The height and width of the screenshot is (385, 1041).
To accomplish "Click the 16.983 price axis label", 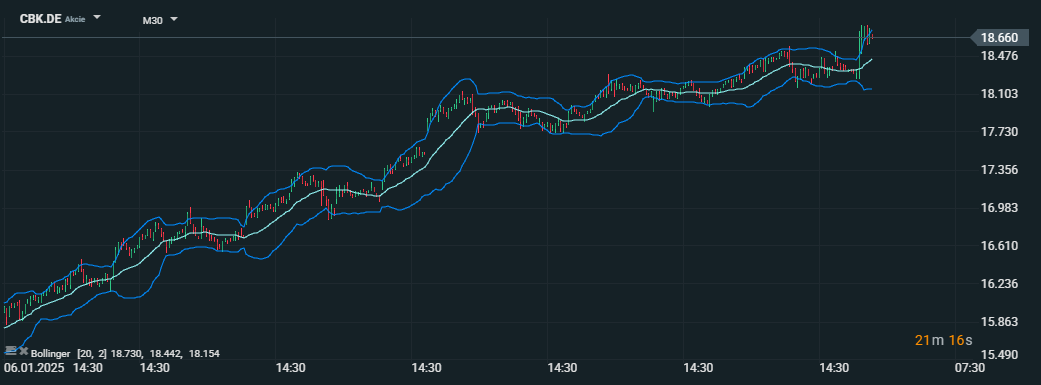I will (x=999, y=208).
